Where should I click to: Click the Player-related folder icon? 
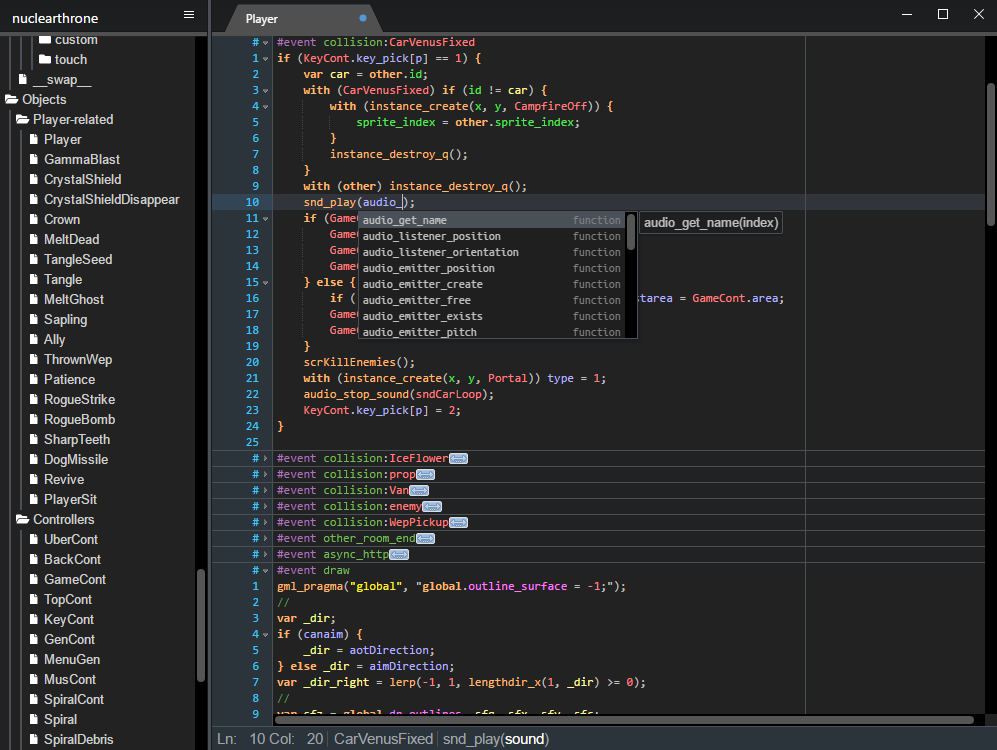22,119
